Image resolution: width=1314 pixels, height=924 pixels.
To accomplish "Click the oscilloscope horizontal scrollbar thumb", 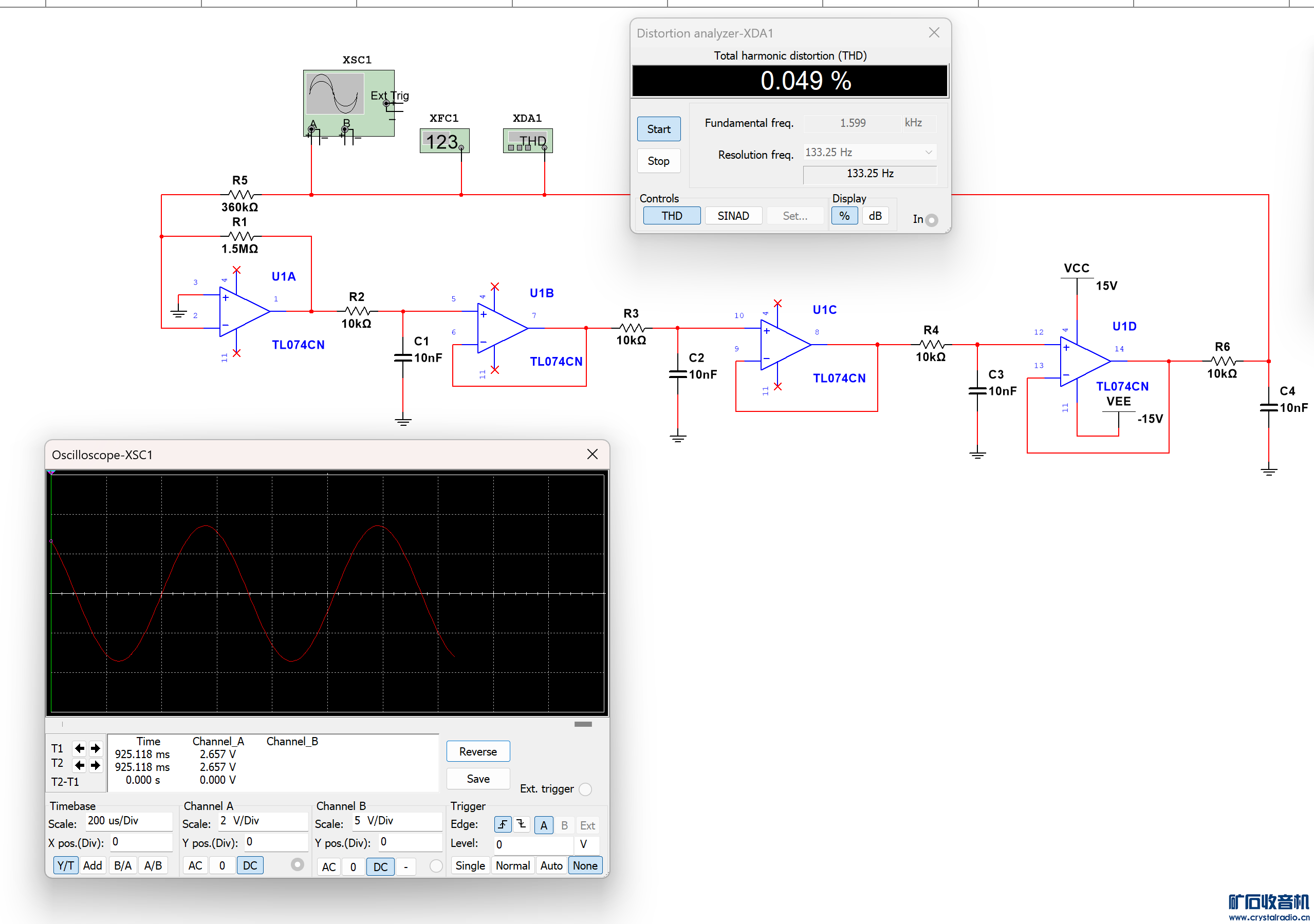I will 583,724.
